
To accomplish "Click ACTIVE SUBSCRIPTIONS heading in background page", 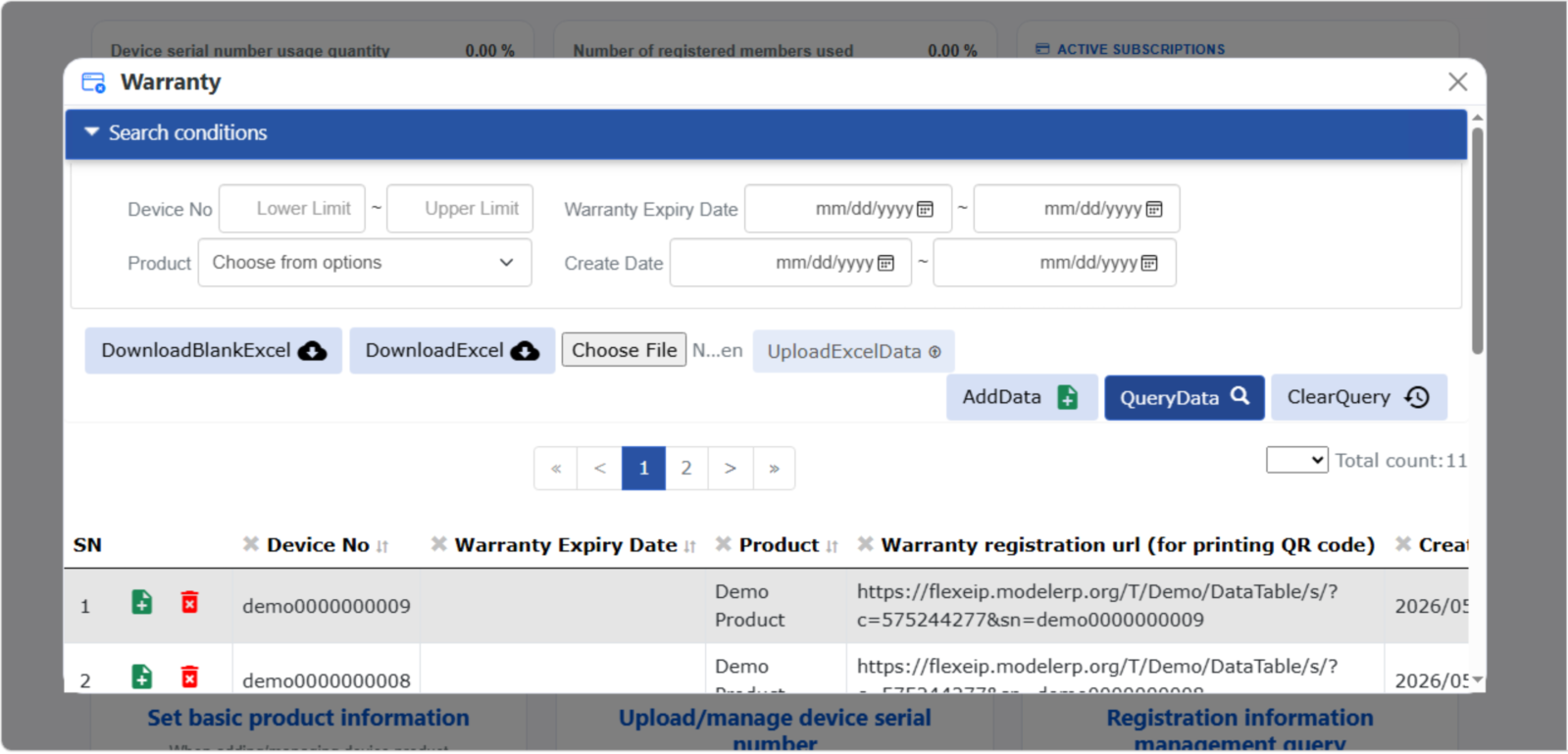I will pos(1140,49).
